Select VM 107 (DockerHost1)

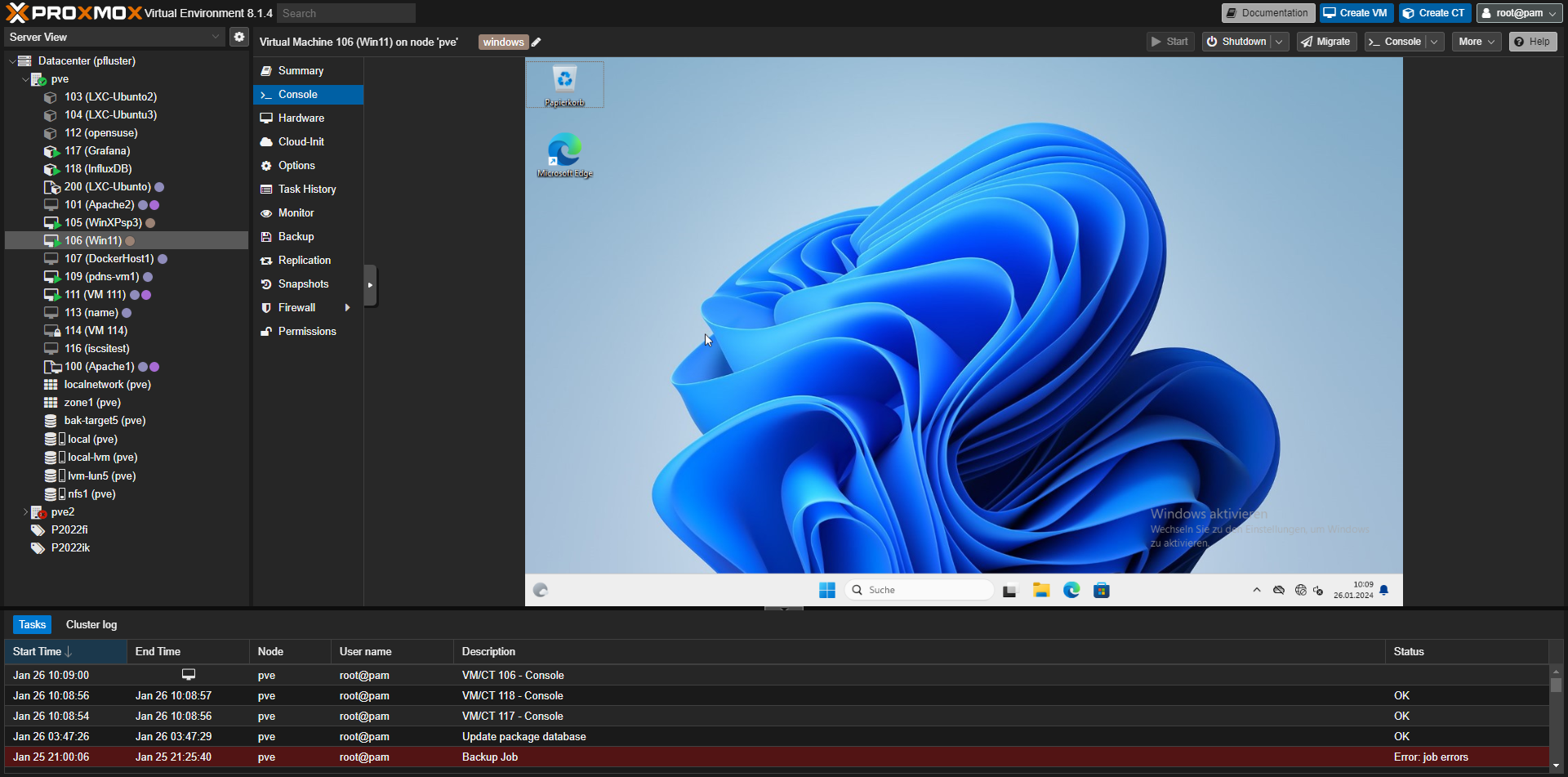point(109,258)
